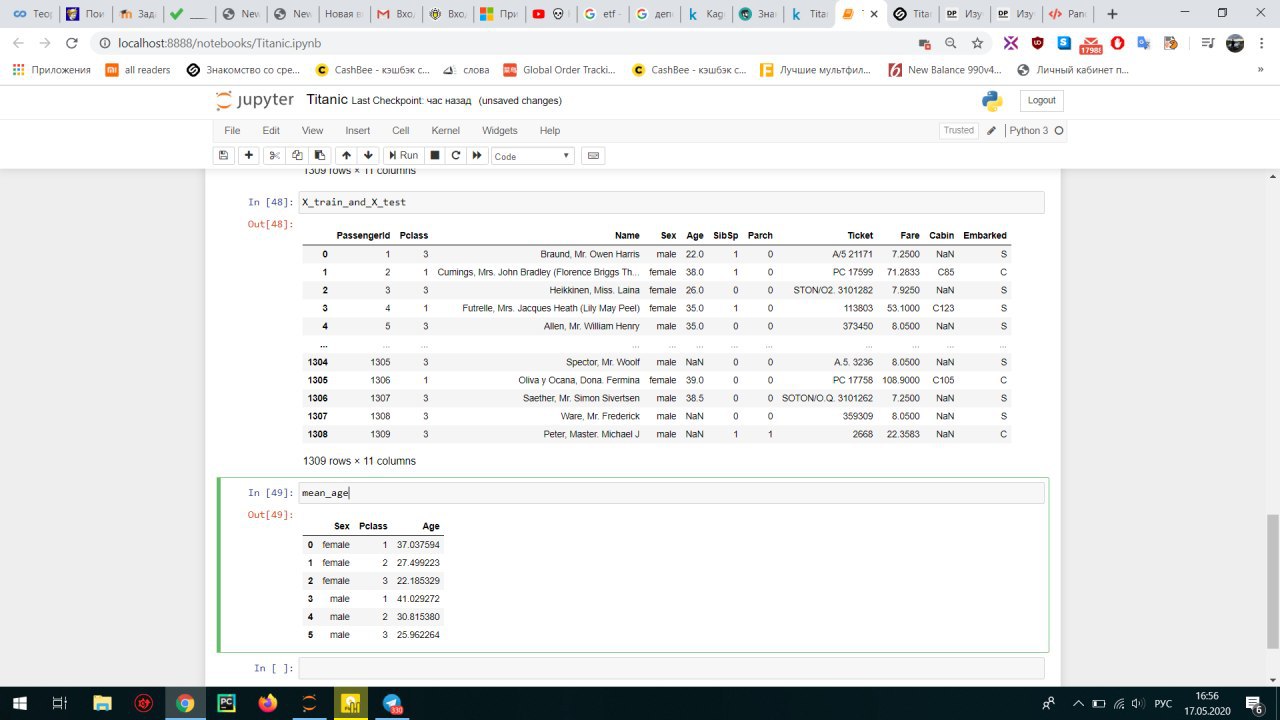Select the C123 cabin table cell
This screenshot has height=720, width=1280.
point(941,308)
